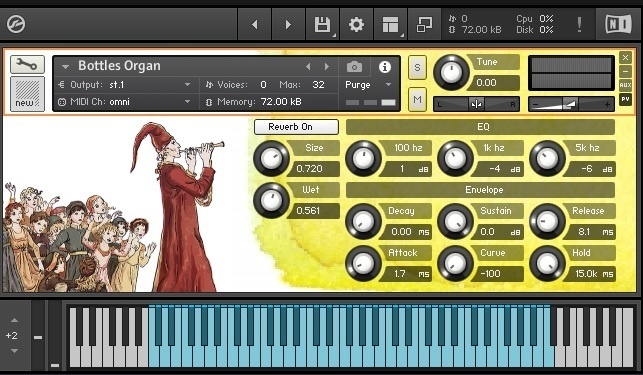Shift keyboard octave down arrow

click(x=14, y=351)
